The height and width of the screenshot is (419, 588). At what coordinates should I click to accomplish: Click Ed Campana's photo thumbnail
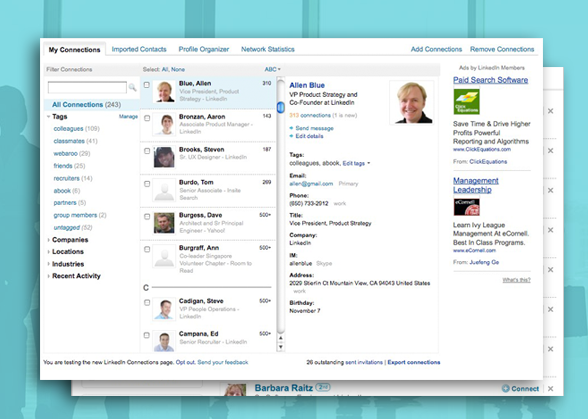tap(164, 341)
